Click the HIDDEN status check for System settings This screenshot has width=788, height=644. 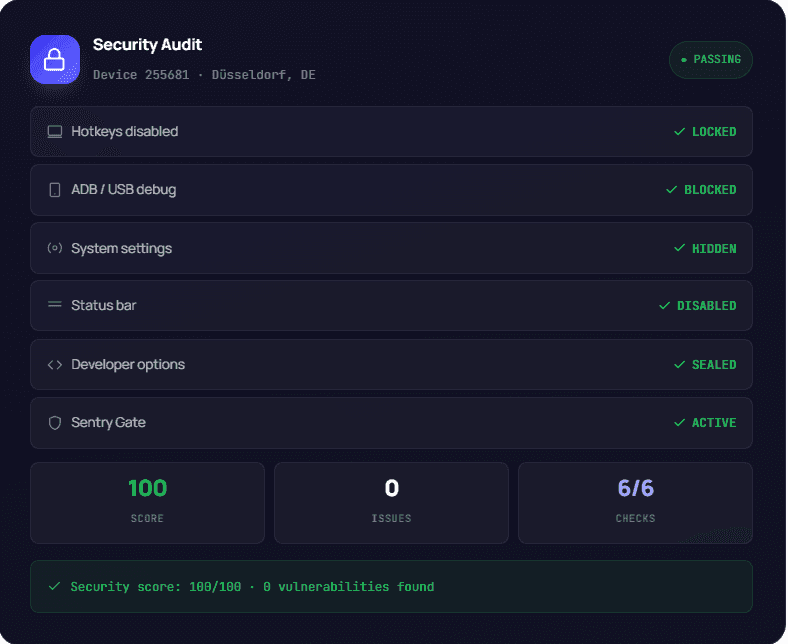click(705, 248)
